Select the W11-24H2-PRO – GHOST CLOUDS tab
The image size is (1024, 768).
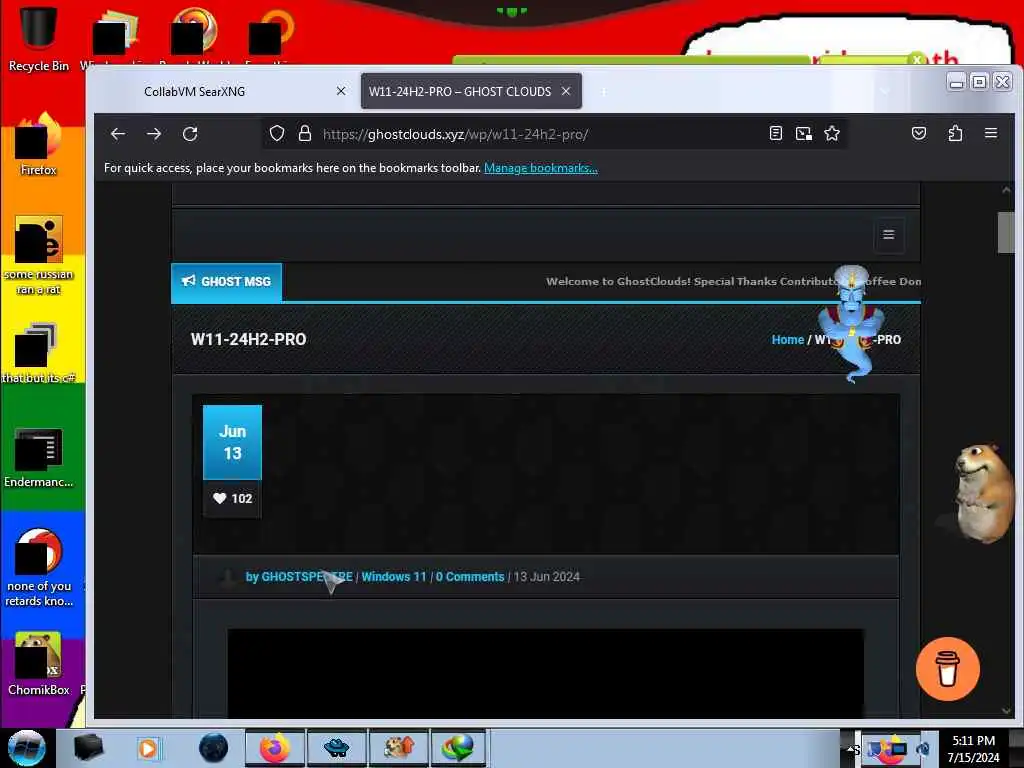(x=460, y=91)
